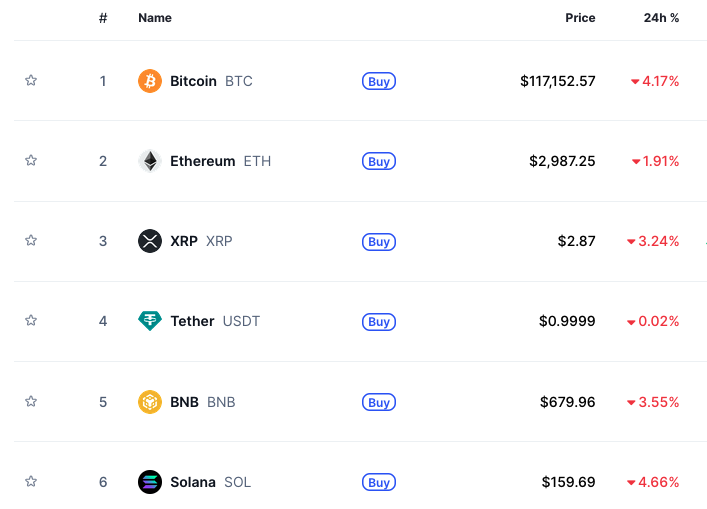Click the green Tether logo icon
707x509 pixels.
click(150, 321)
